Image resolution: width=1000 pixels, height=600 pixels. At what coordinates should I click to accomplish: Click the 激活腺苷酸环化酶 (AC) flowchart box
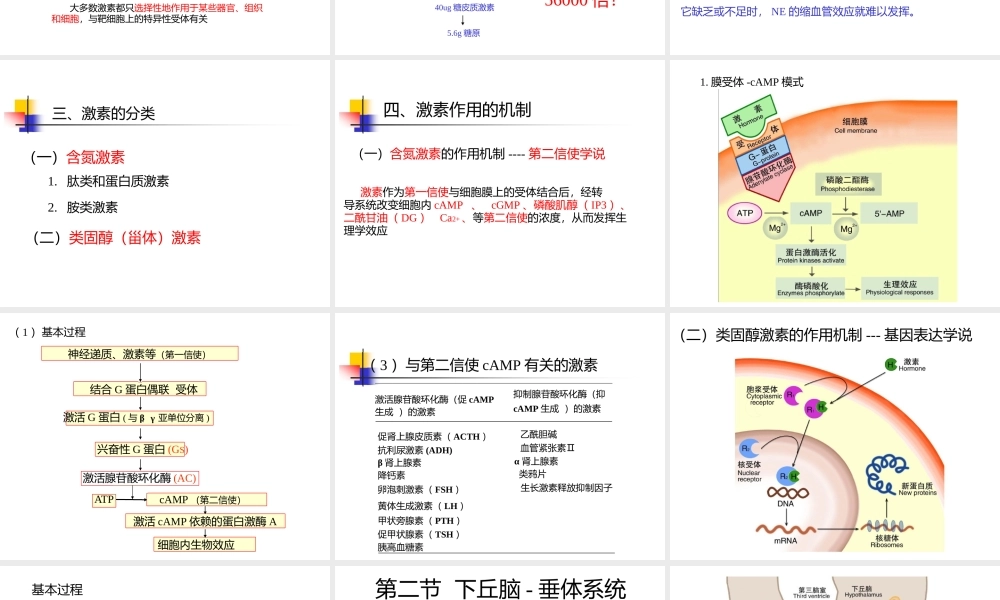pos(140,478)
